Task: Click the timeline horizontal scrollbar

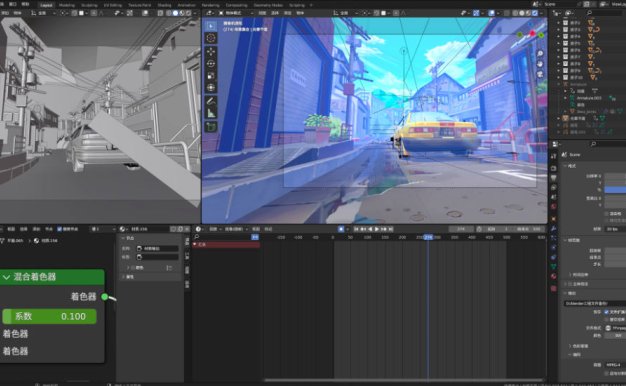Action: coord(403,380)
